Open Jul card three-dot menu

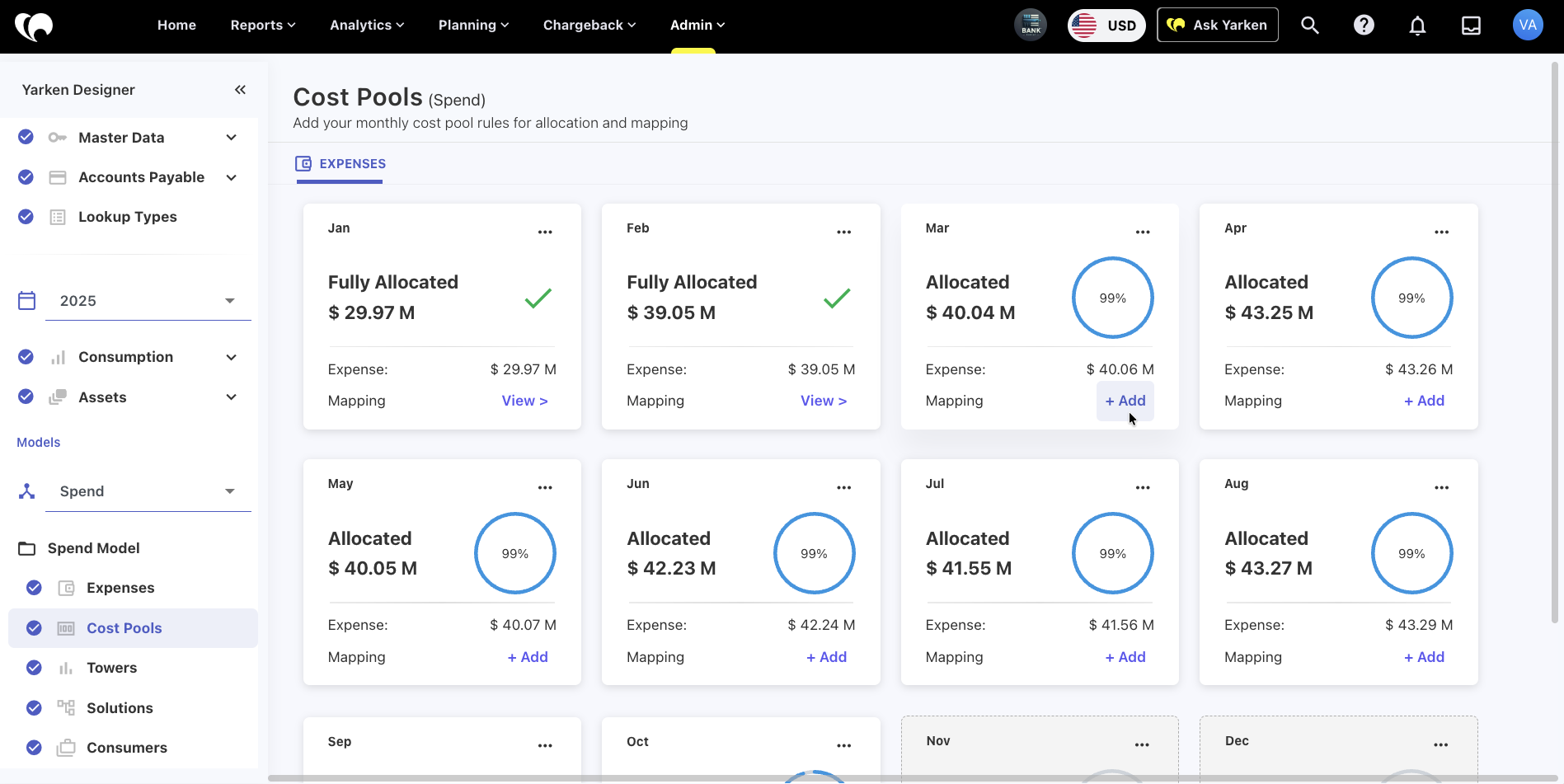pos(1143,488)
